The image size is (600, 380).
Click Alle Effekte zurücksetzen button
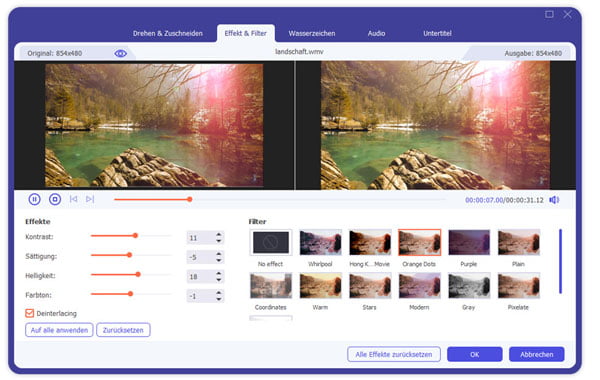click(394, 354)
